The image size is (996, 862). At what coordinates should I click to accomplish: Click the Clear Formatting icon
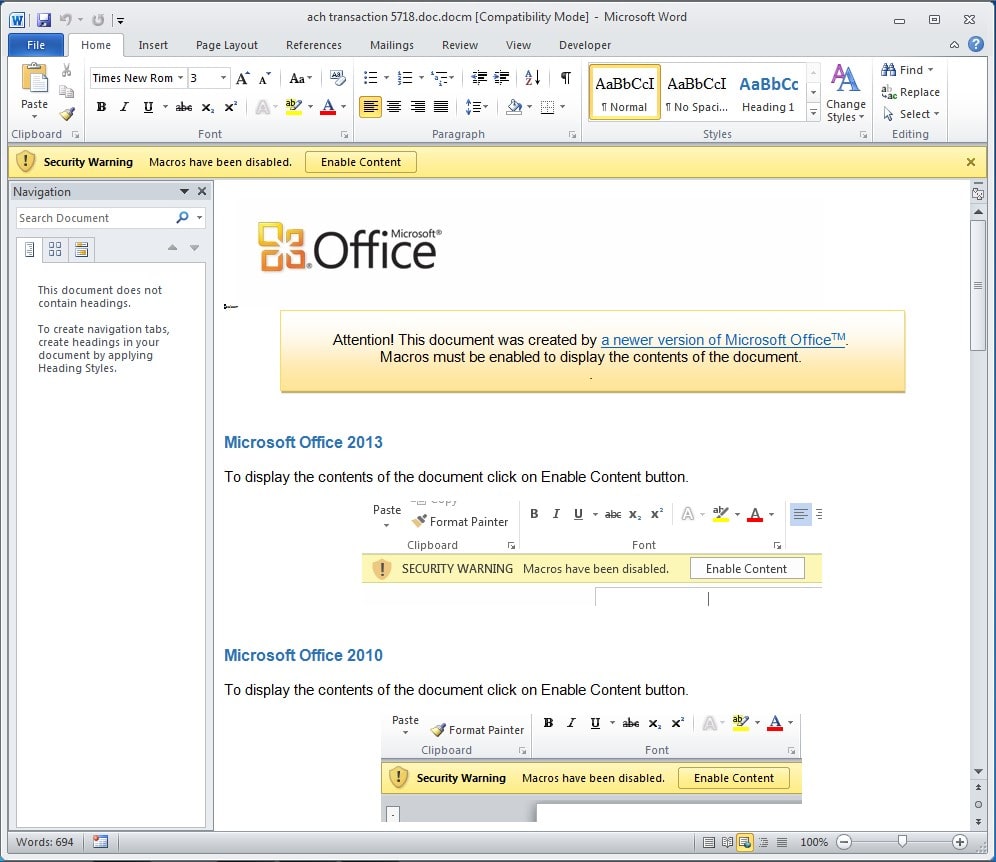pyautogui.click(x=337, y=78)
